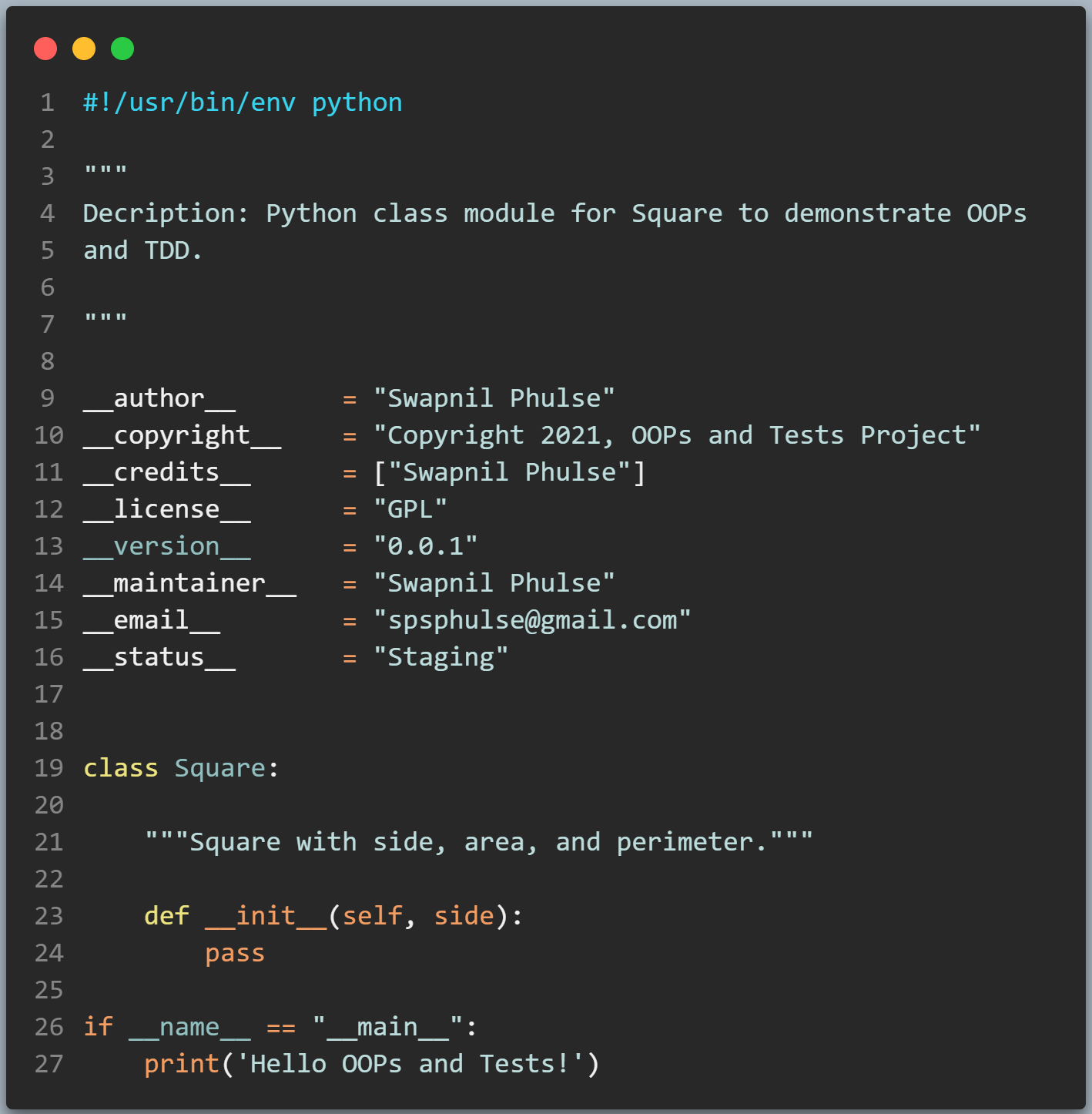Click the '__copyright__' variable
This screenshot has width=1092, height=1114.
pyautogui.click(x=183, y=435)
